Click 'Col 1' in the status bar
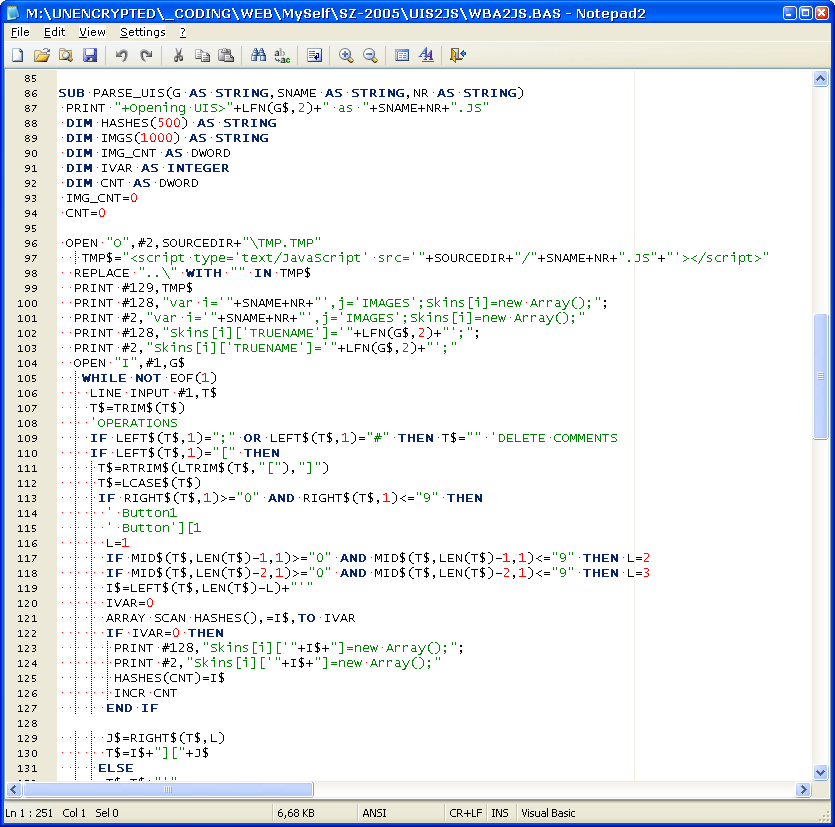The height and width of the screenshot is (827, 835). (x=74, y=813)
